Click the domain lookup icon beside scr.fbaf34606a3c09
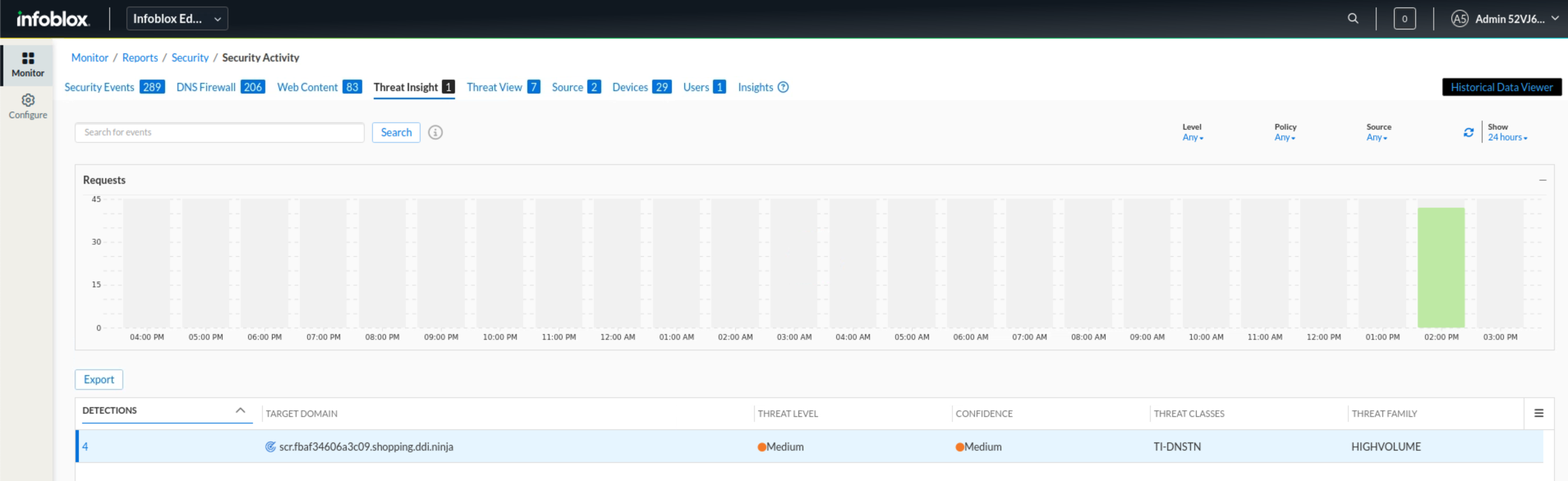Screen dimensions: 1568x481 click(x=270, y=447)
